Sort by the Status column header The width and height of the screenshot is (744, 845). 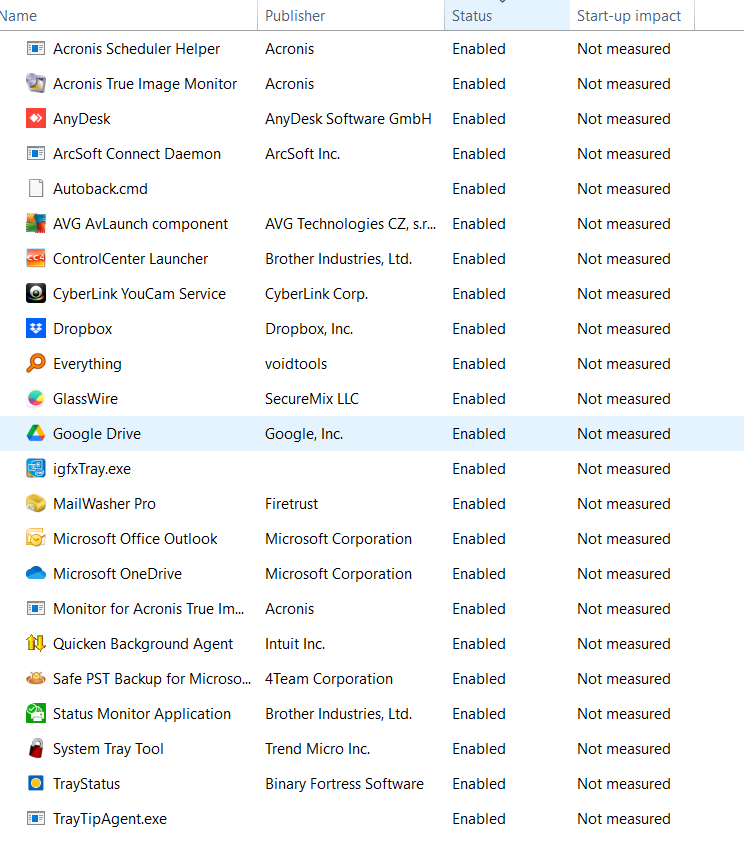(x=507, y=16)
